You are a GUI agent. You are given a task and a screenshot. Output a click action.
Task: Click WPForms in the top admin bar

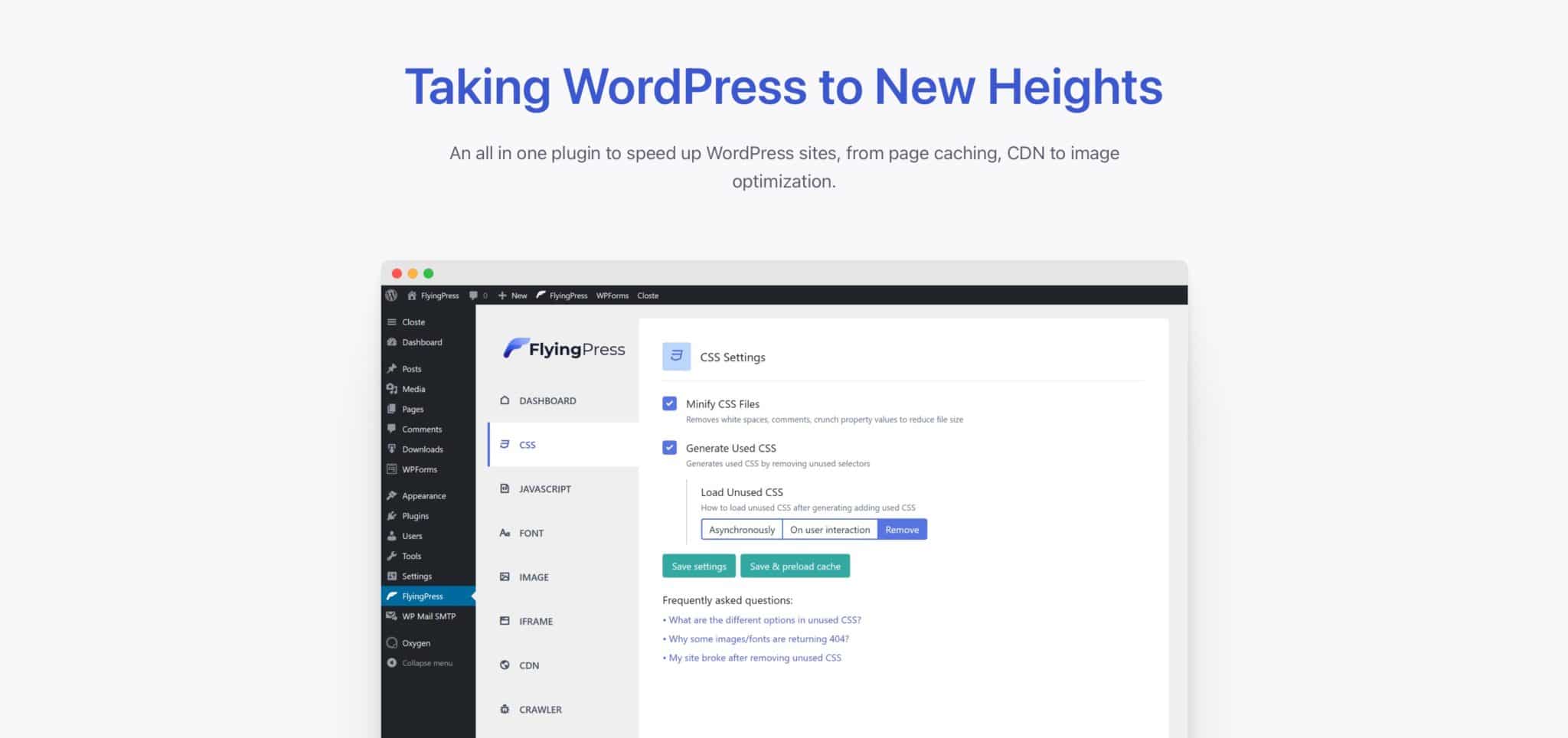(612, 296)
